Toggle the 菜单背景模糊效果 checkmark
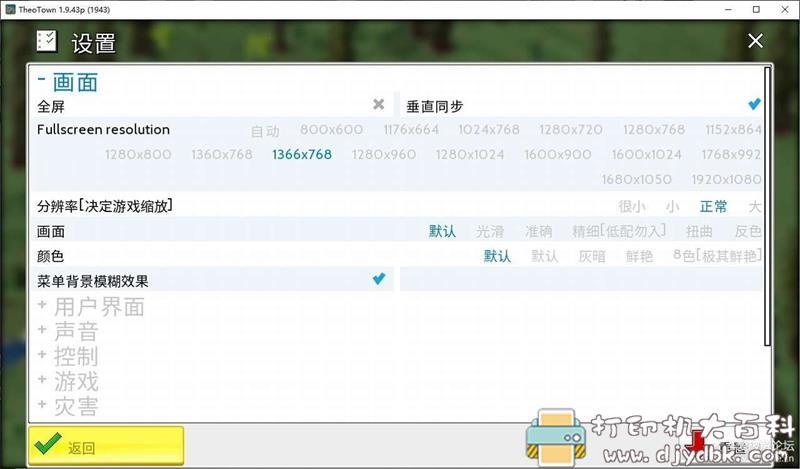Viewport: 800px width, 469px height. (379, 279)
